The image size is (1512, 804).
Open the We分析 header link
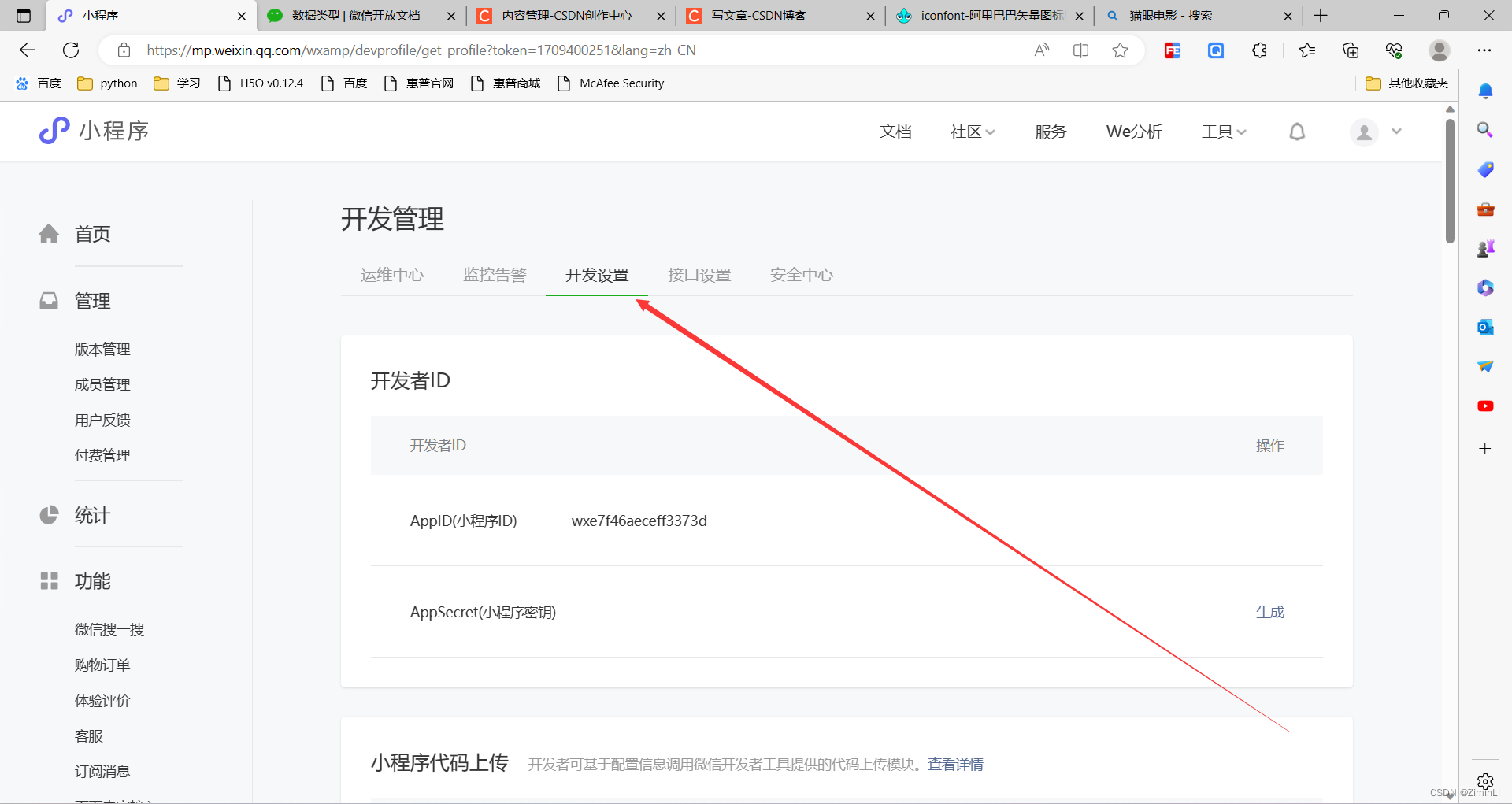point(1134,132)
